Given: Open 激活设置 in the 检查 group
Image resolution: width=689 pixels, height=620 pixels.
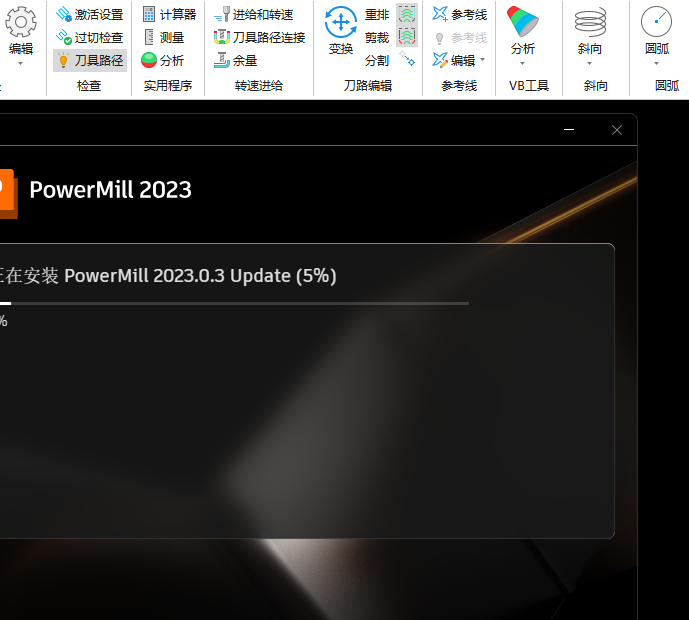Looking at the screenshot, I should pos(90,15).
